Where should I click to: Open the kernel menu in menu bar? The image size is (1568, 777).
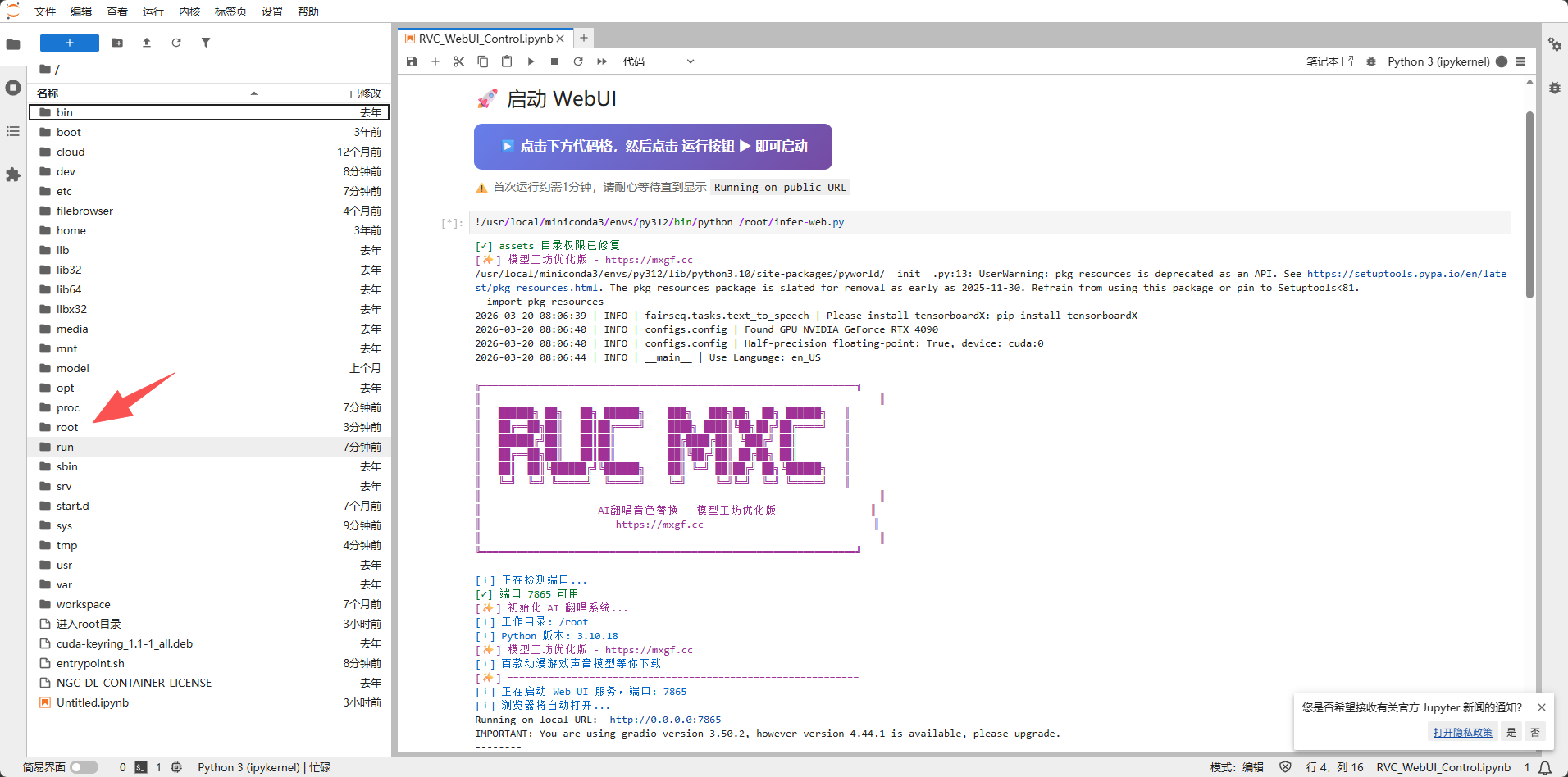[x=189, y=11]
